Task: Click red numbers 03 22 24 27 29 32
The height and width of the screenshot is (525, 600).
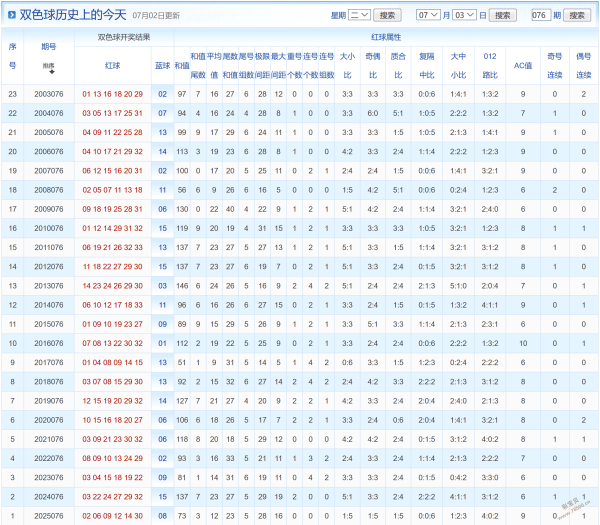Action: coord(112,497)
